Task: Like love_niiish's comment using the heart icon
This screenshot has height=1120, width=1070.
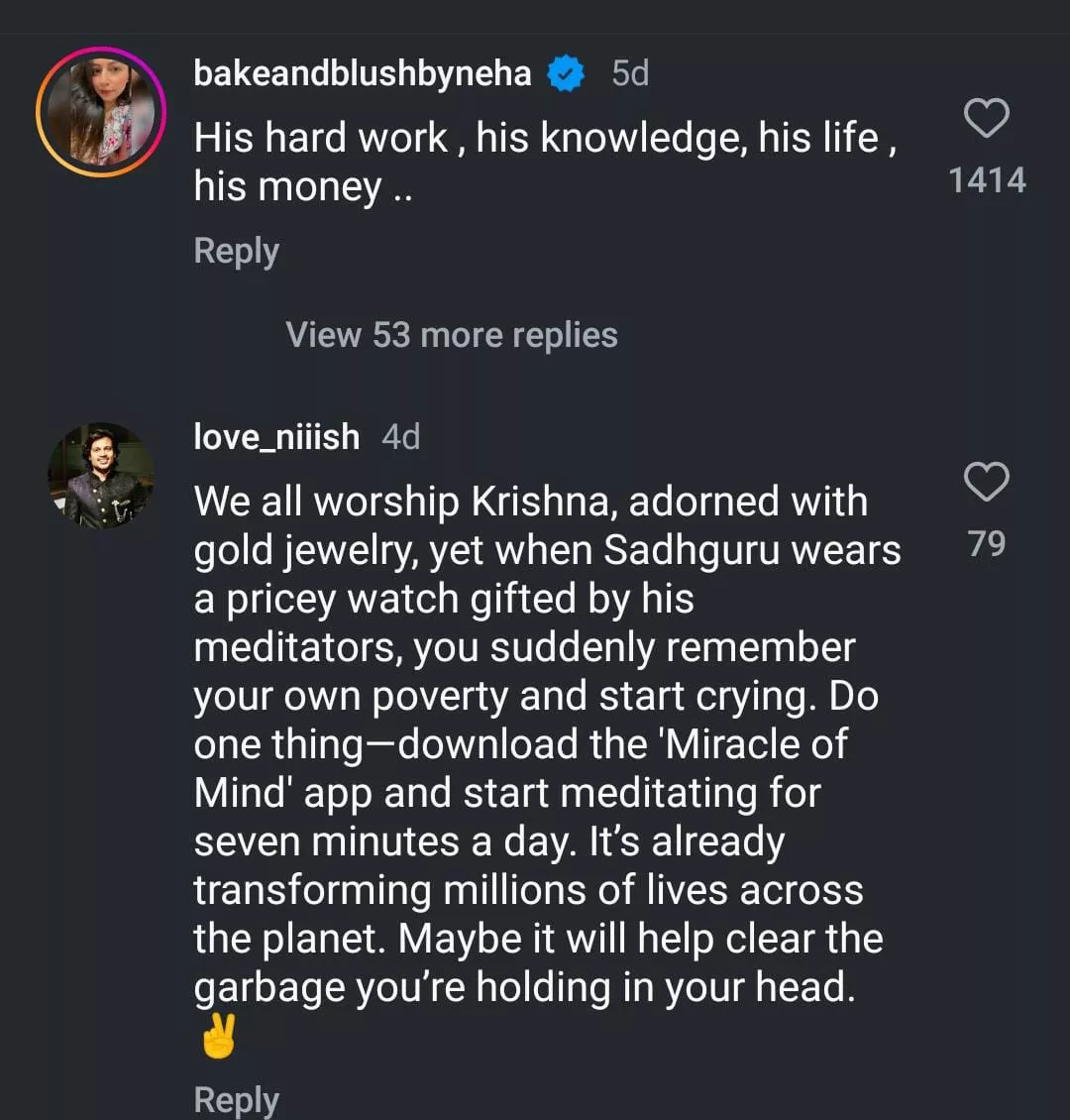Action: click(x=986, y=483)
